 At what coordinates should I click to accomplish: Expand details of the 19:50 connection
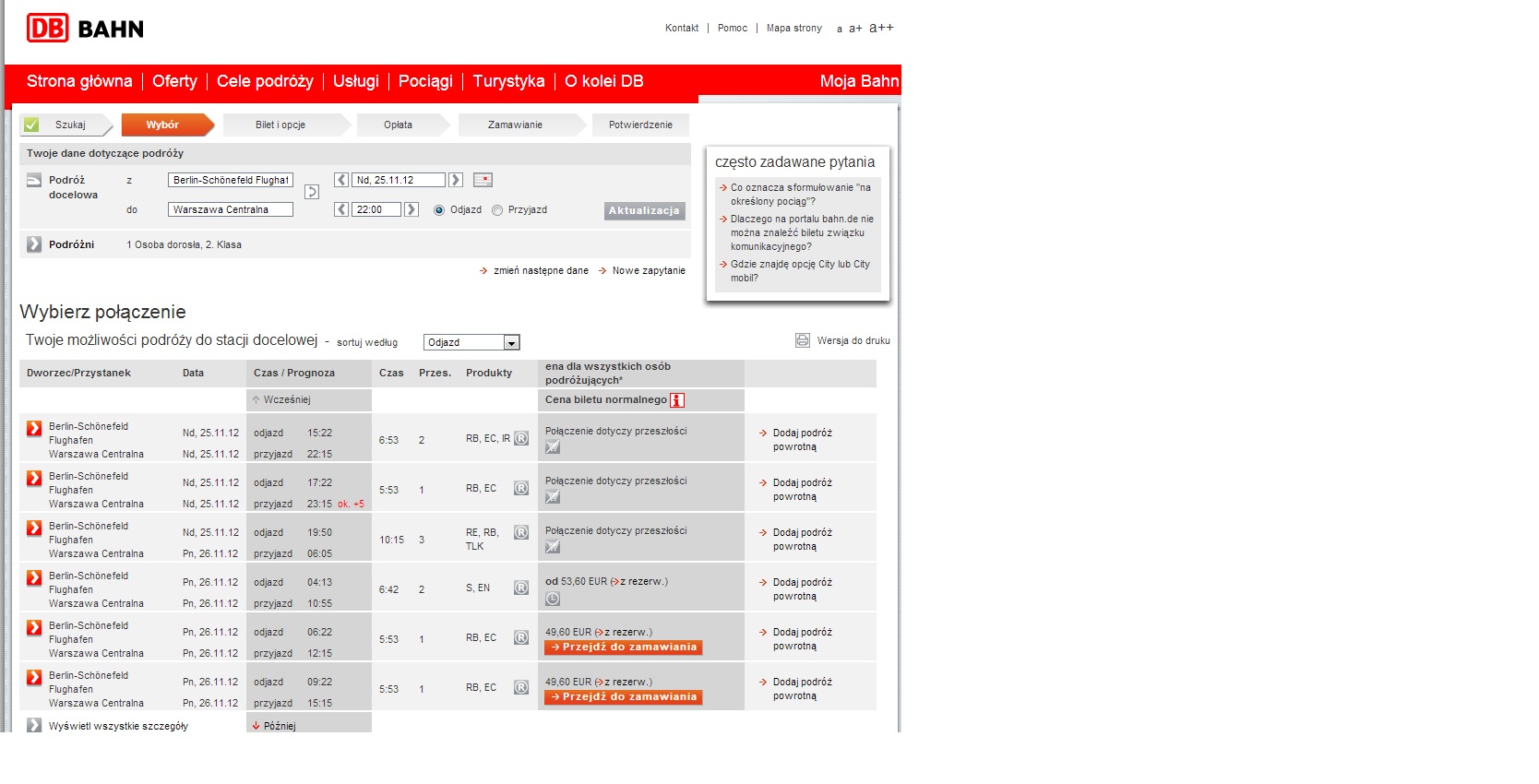34,528
